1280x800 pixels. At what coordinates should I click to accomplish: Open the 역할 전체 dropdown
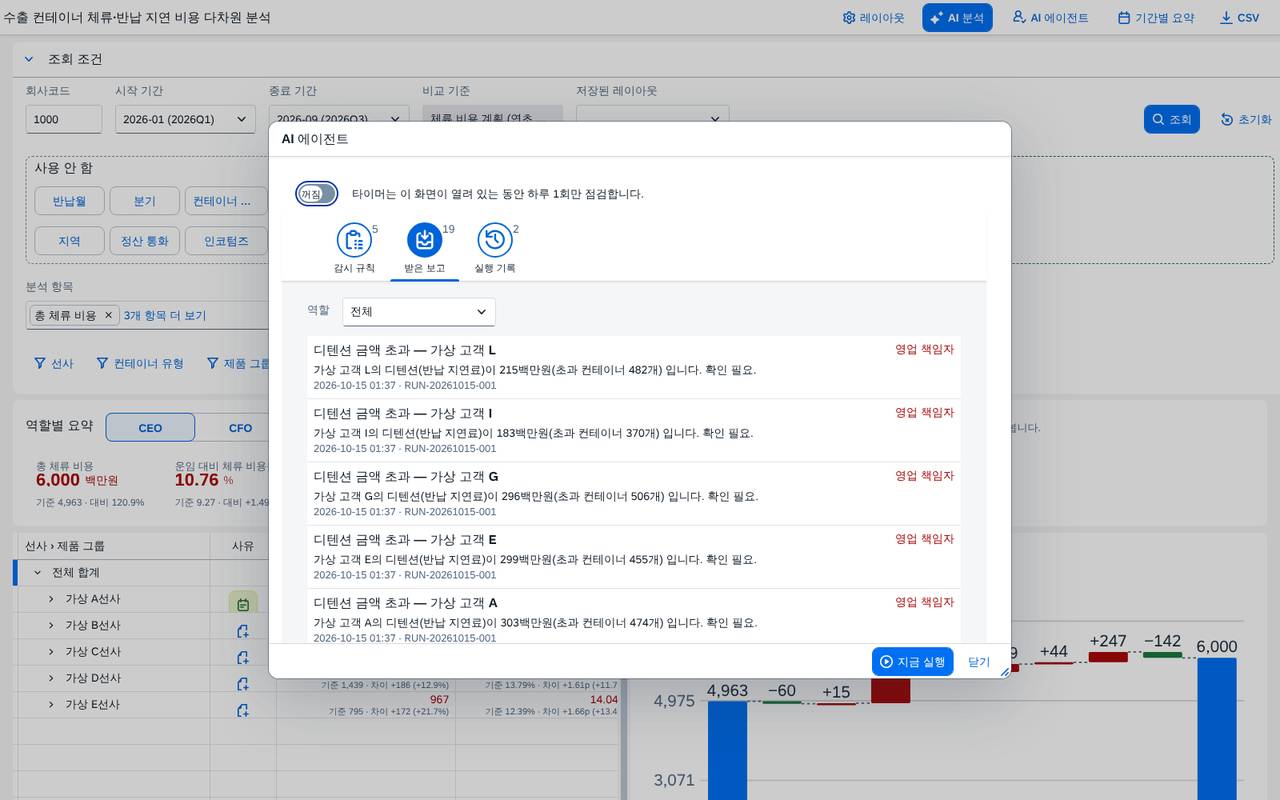click(418, 312)
